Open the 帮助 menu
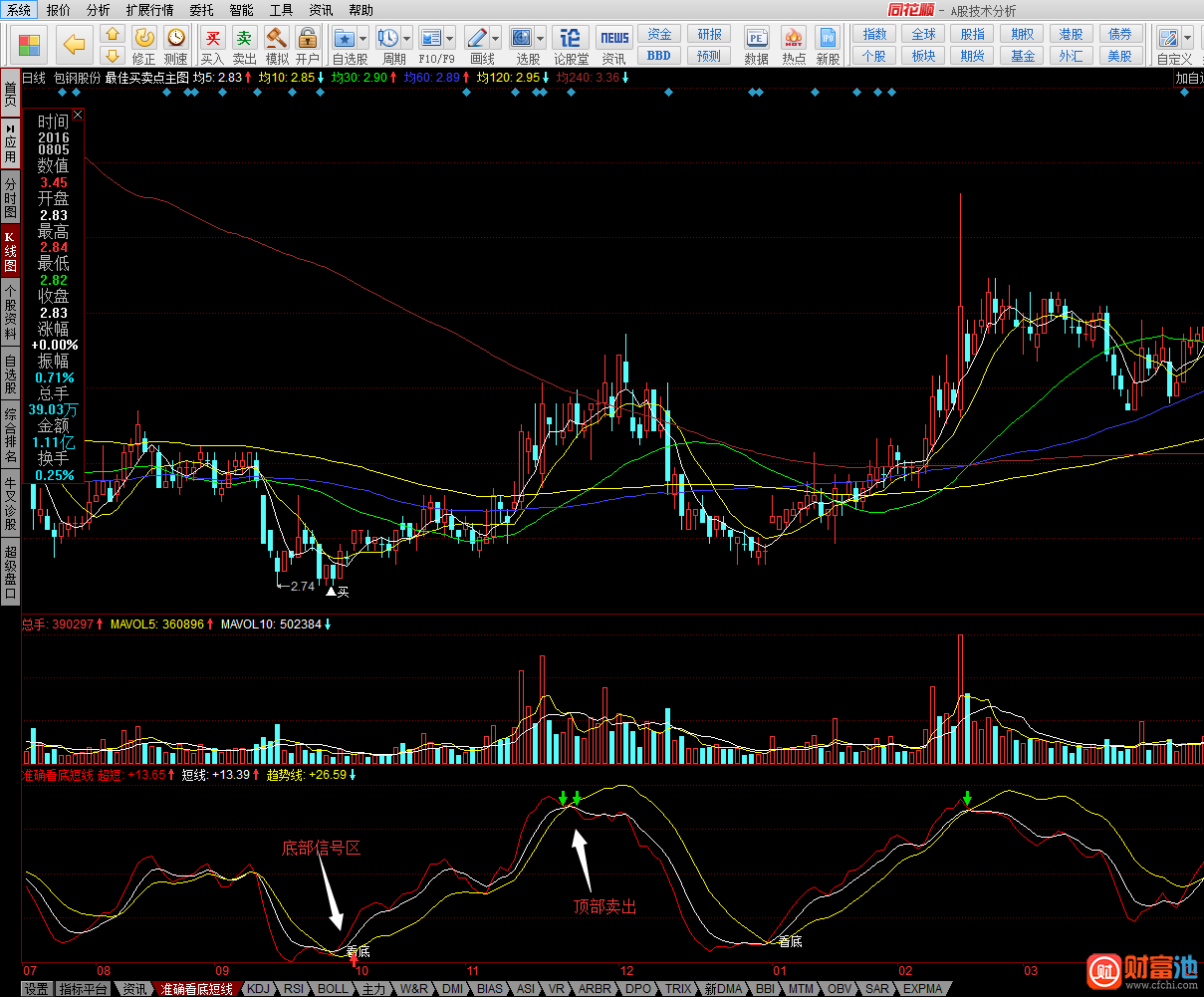This screenshot has height=997, width=1204. pos(361,10)
